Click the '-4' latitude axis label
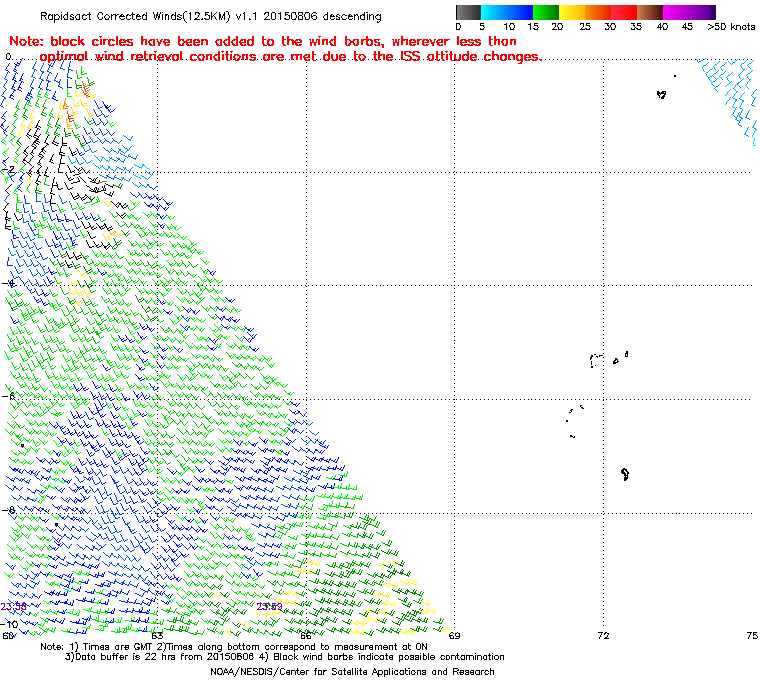The height and width of the screenshot is (688, 760). coord(8,283)
